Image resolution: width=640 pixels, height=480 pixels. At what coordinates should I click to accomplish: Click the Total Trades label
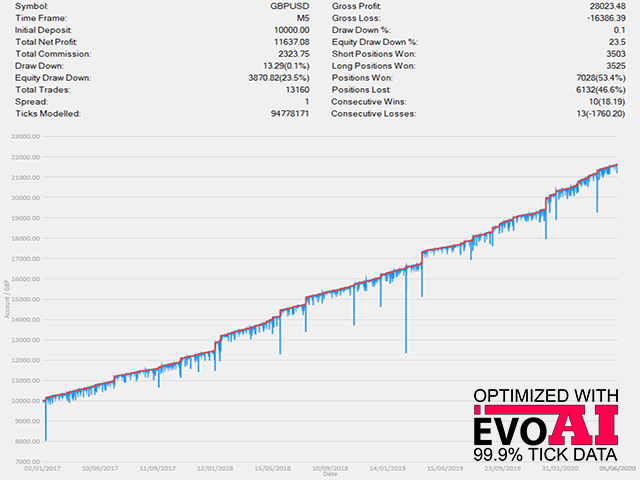point(43,89)
